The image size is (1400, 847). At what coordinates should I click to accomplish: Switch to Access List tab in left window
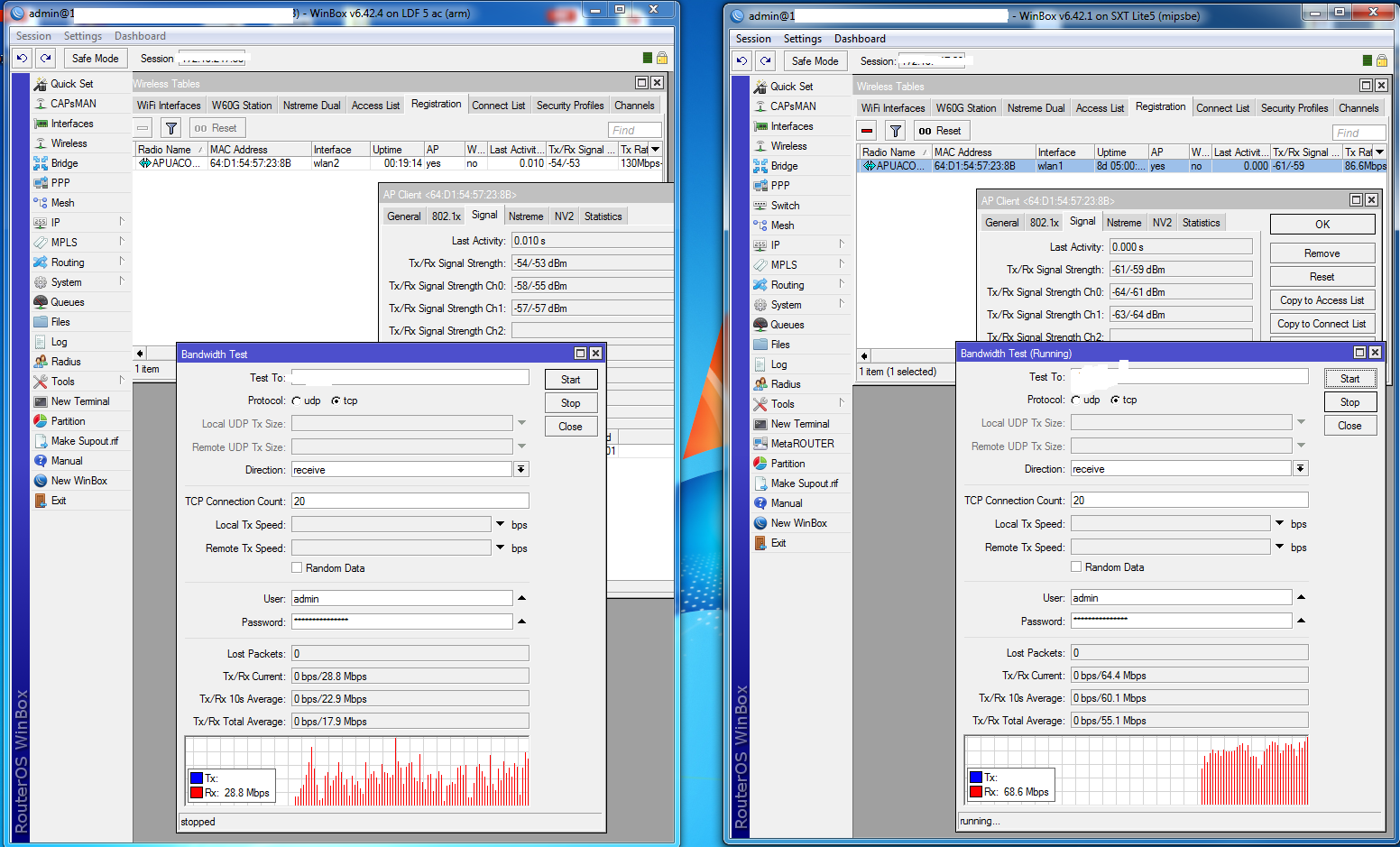pos(375,106)
